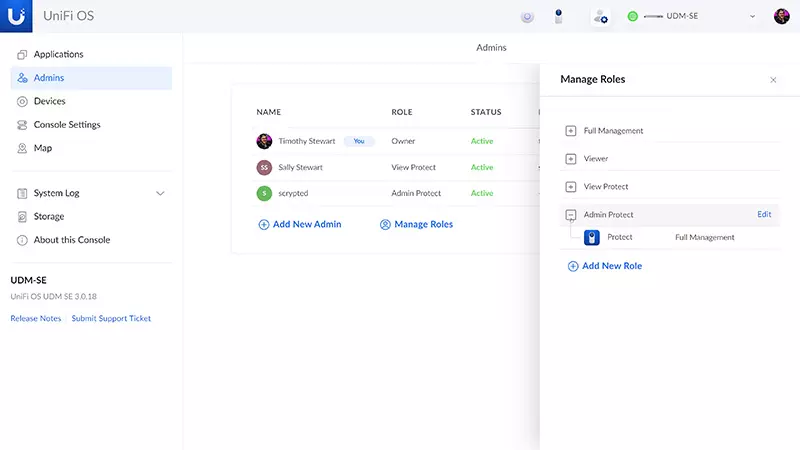Expand the System Log chevron
This screenshot has width=800, height=450.
tap(160, 193)
